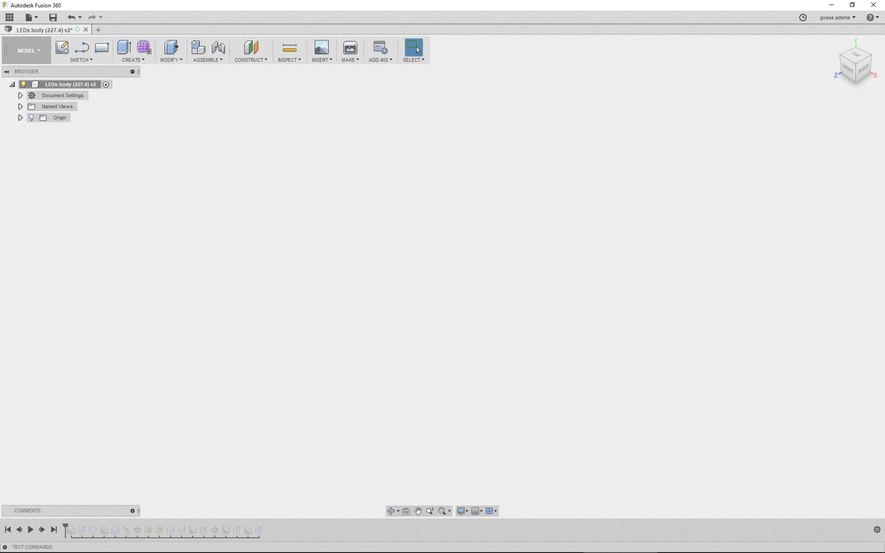Open the MODEL workspace dropdown
Screen dimensions: 885x553
coord(27,50)
